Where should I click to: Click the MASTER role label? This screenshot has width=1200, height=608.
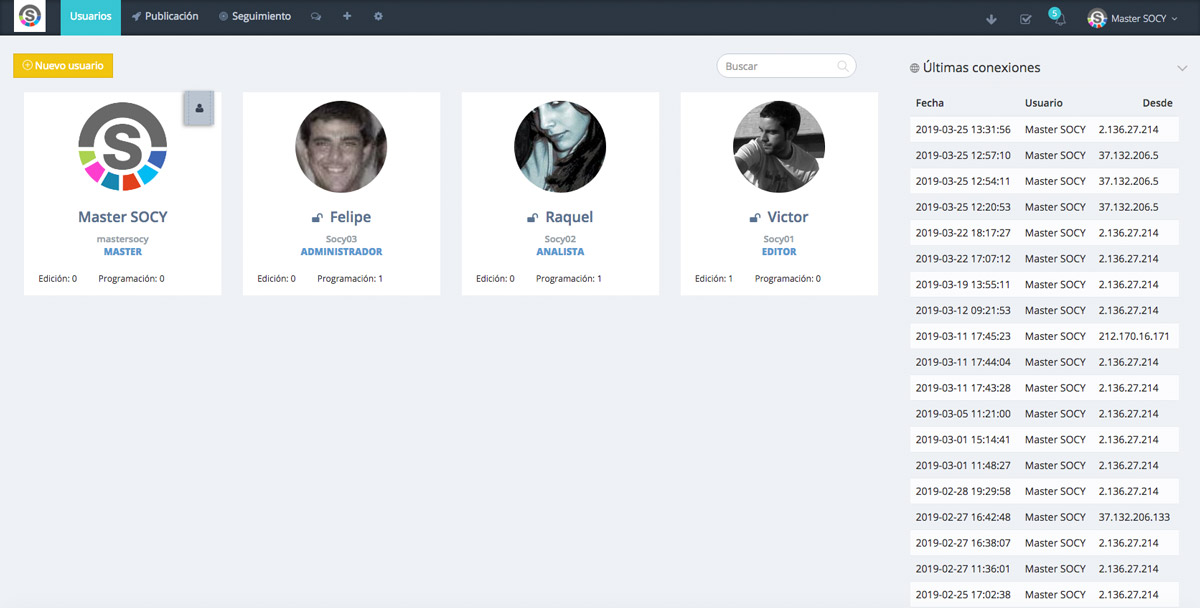point(122,252)
